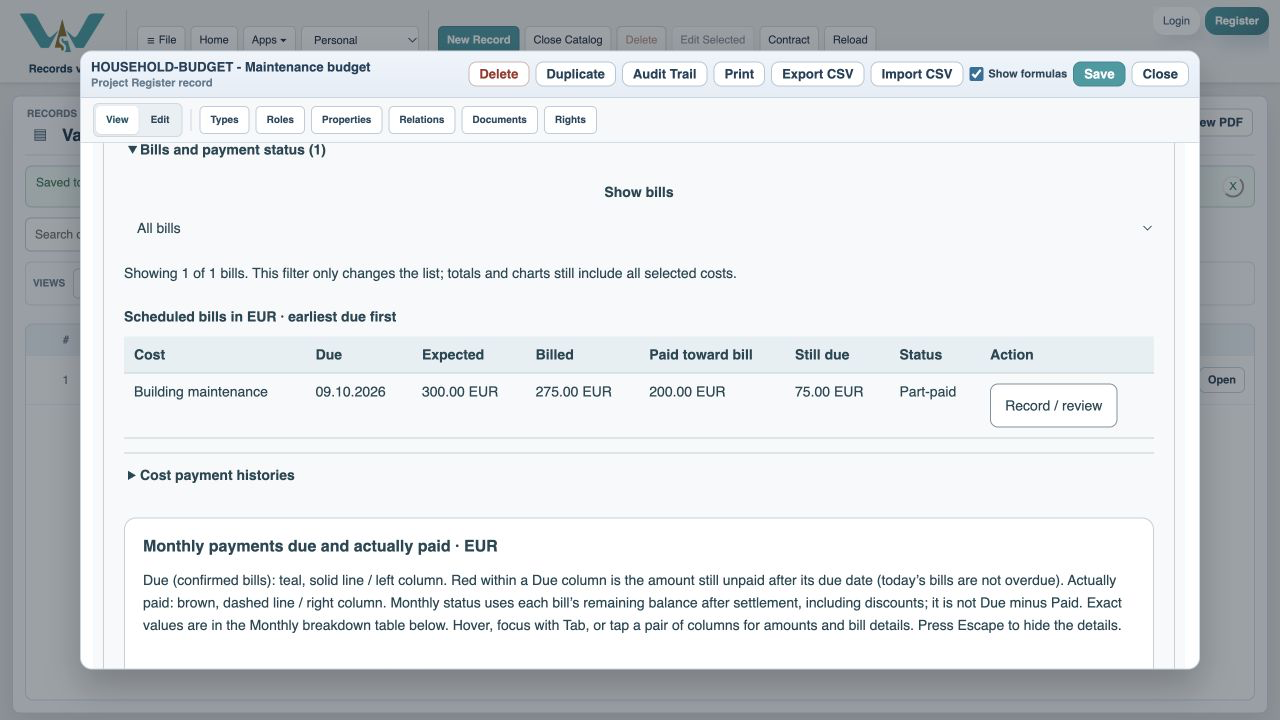Viewport: 1280px width, 720px height.
Task: Duplicate the Maintenance budget record
Action: 576,74
